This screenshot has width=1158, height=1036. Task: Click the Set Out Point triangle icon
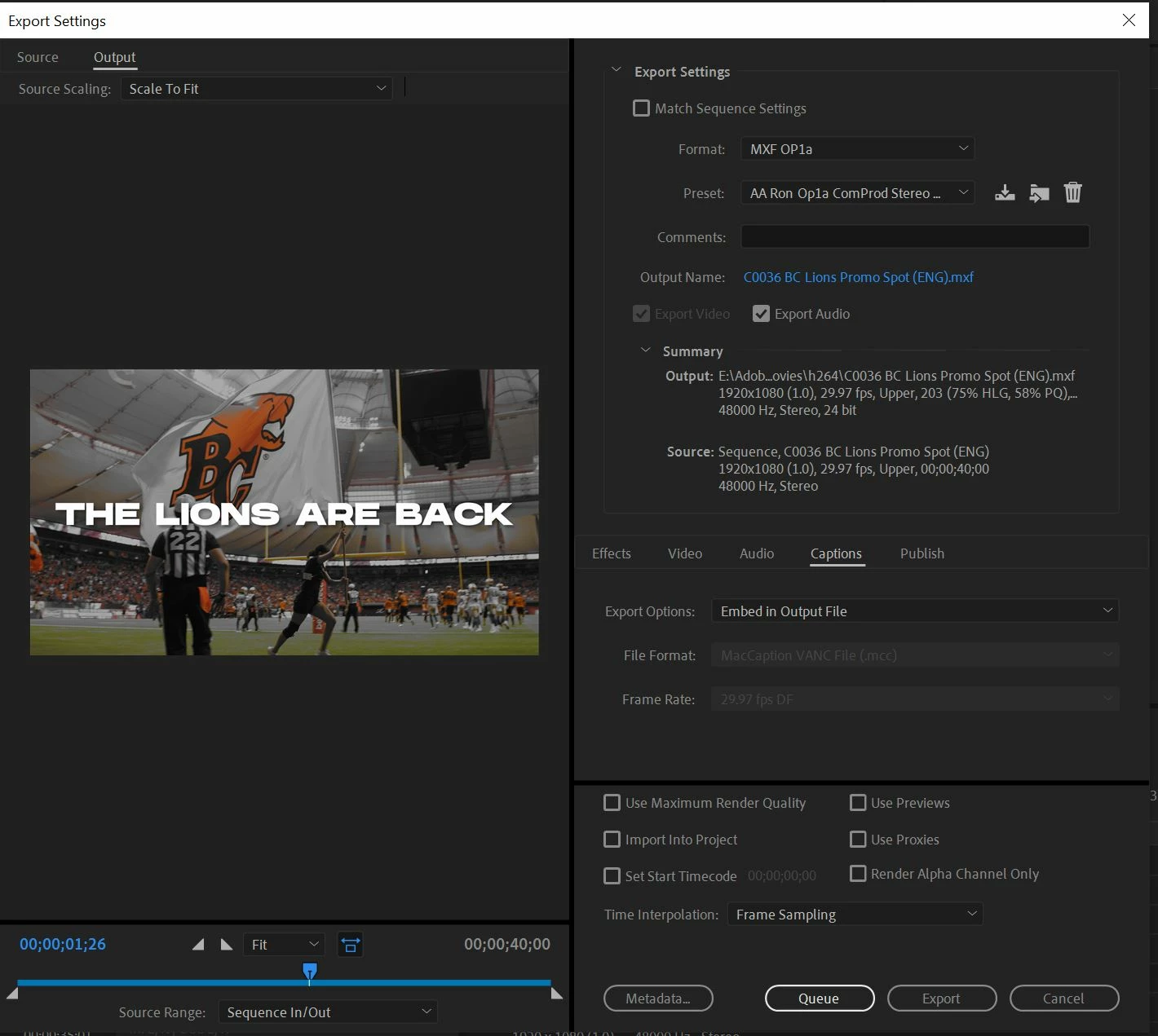pos(227,945)
